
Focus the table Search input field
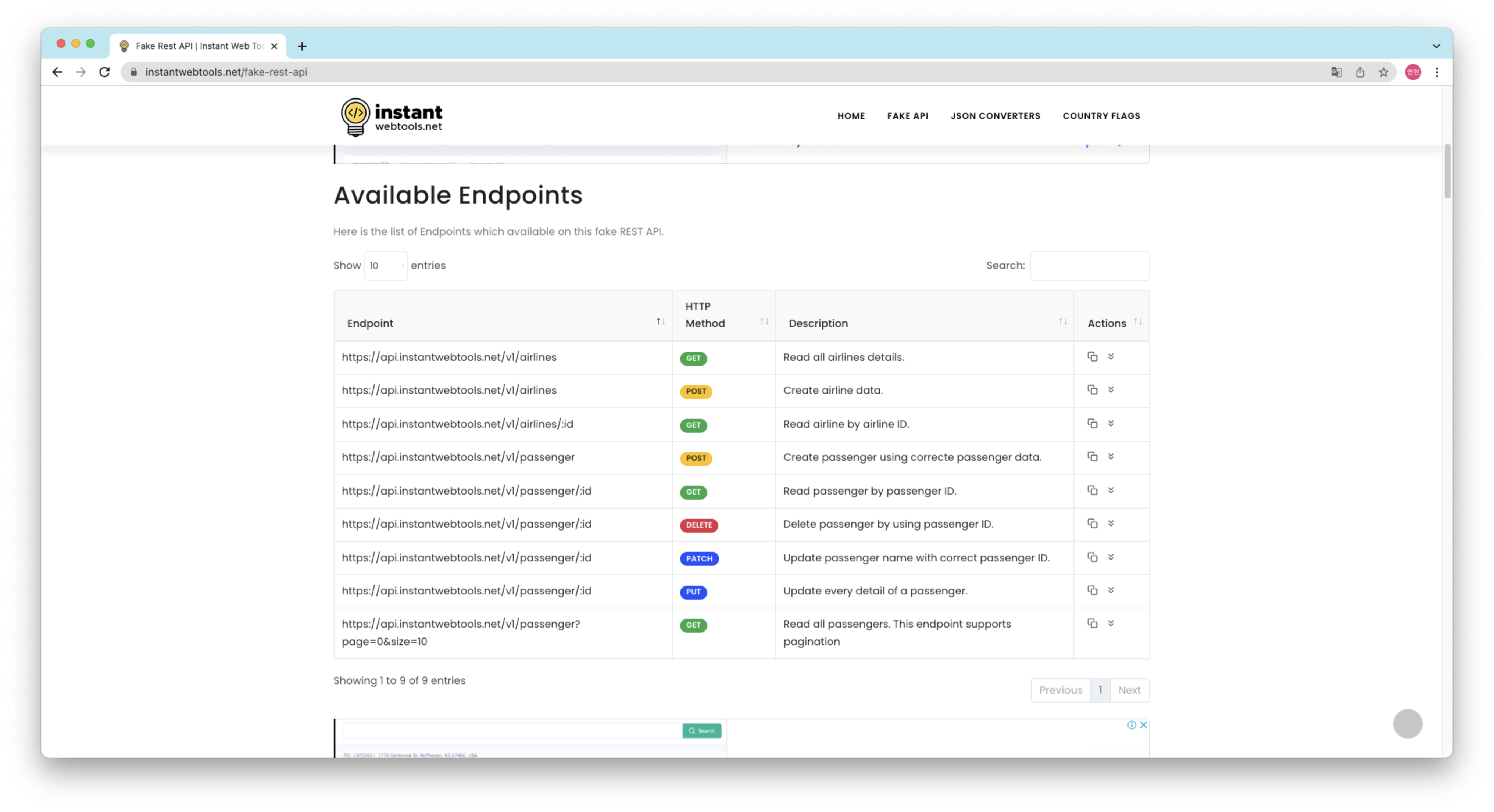1089,266
